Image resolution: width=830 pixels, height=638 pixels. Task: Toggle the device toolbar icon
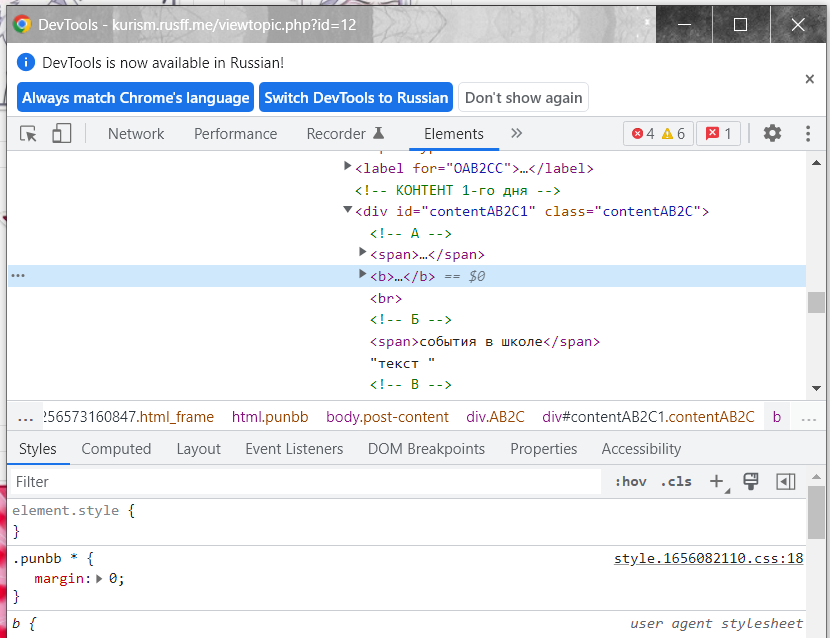click(62, 134)
